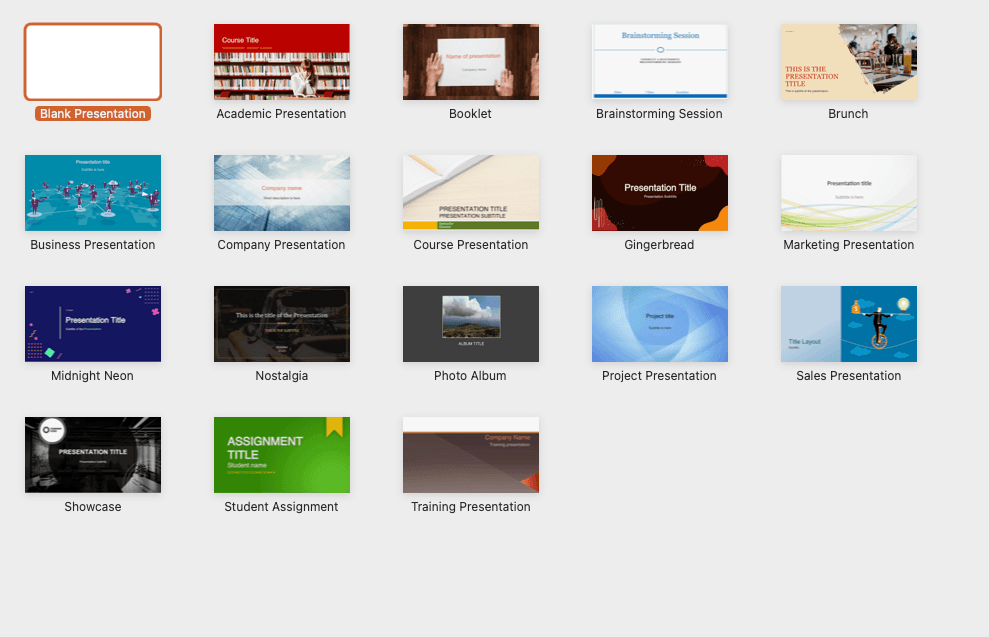This screenshot has height=637, width=989.
Task: Click the Photo Album label text
Action: pos(470,375)
